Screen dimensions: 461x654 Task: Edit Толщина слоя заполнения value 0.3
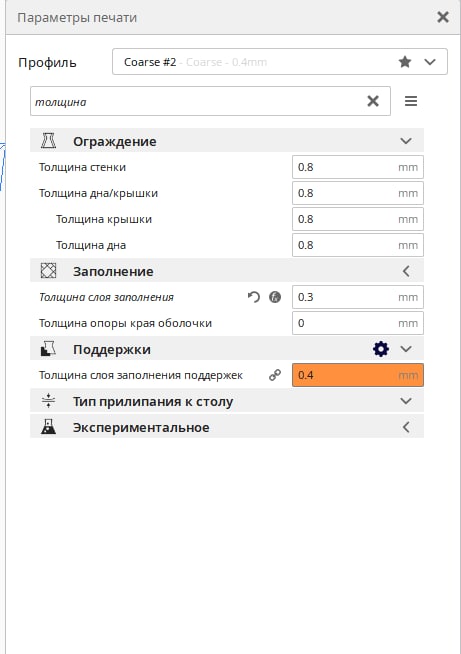click(x=358, y=297)
